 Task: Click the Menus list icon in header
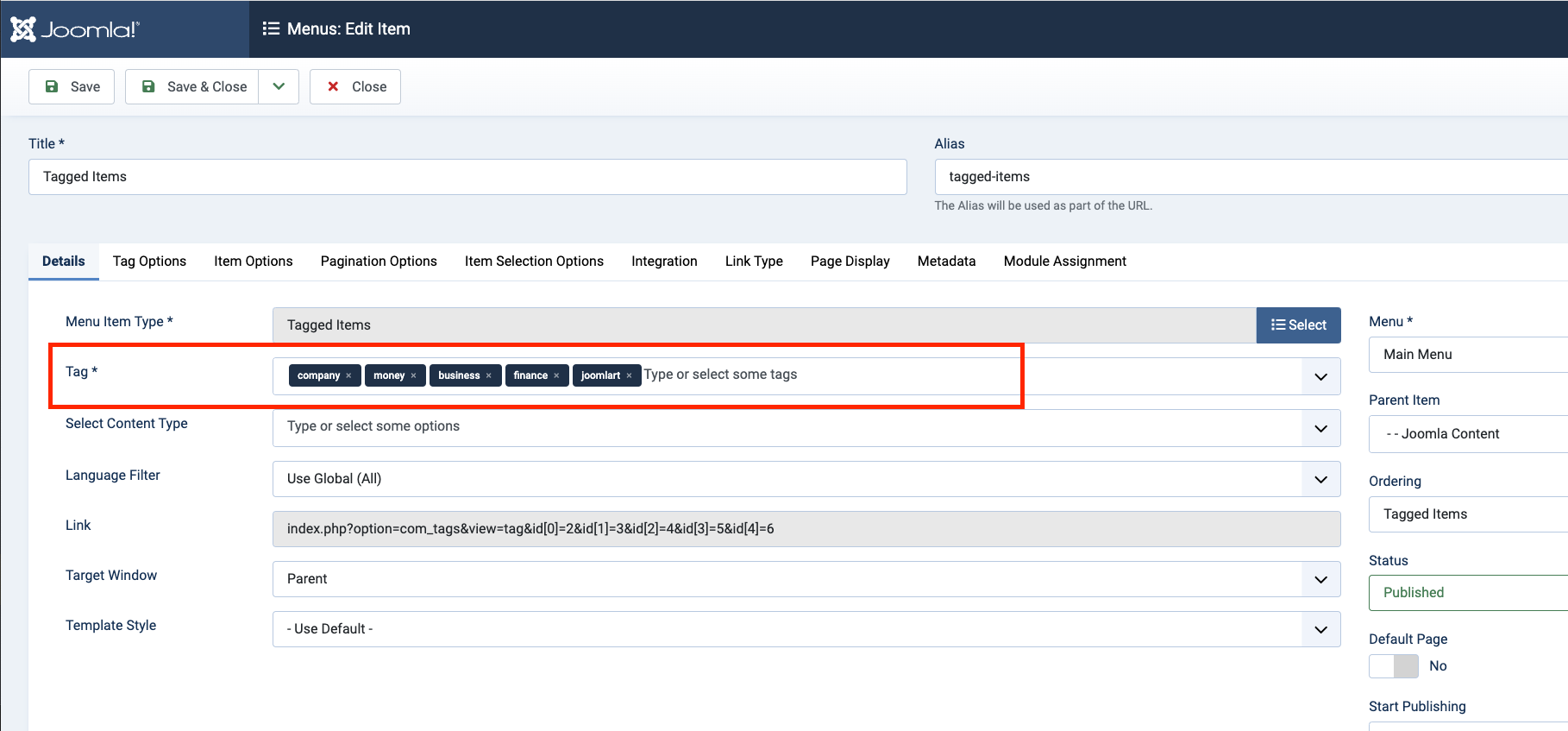pos(271,28)
